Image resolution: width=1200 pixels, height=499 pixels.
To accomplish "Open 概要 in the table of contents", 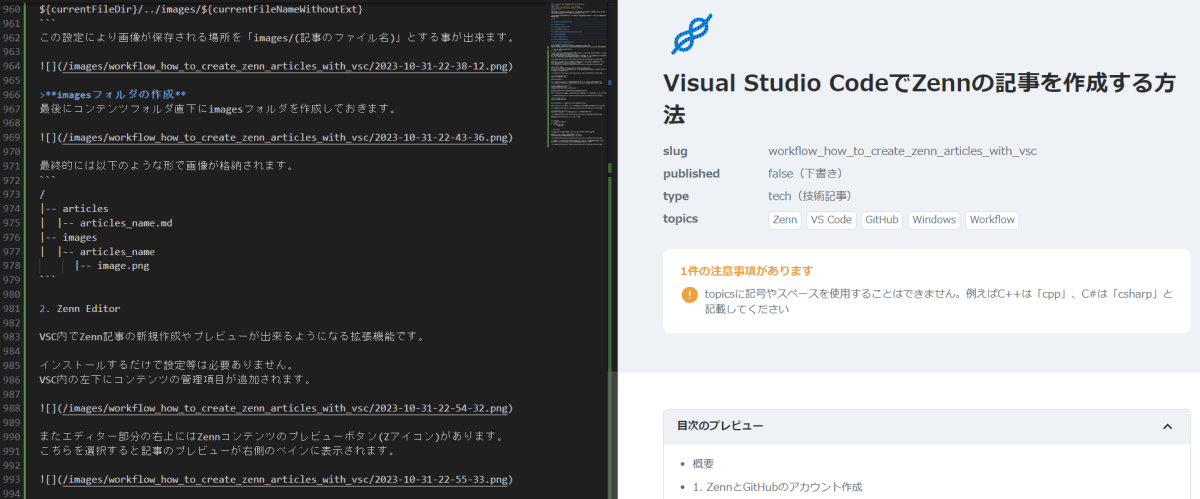I will [703, 464].
